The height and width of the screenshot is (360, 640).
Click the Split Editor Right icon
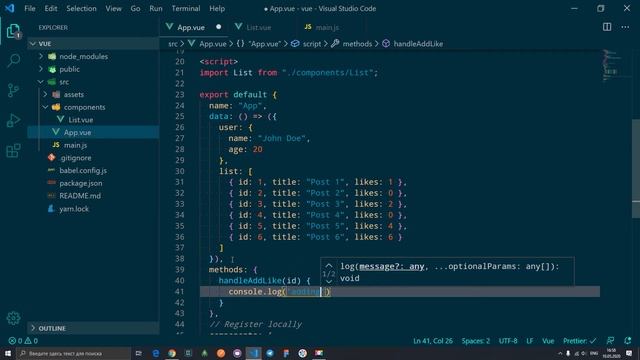[x=607, y=27]
